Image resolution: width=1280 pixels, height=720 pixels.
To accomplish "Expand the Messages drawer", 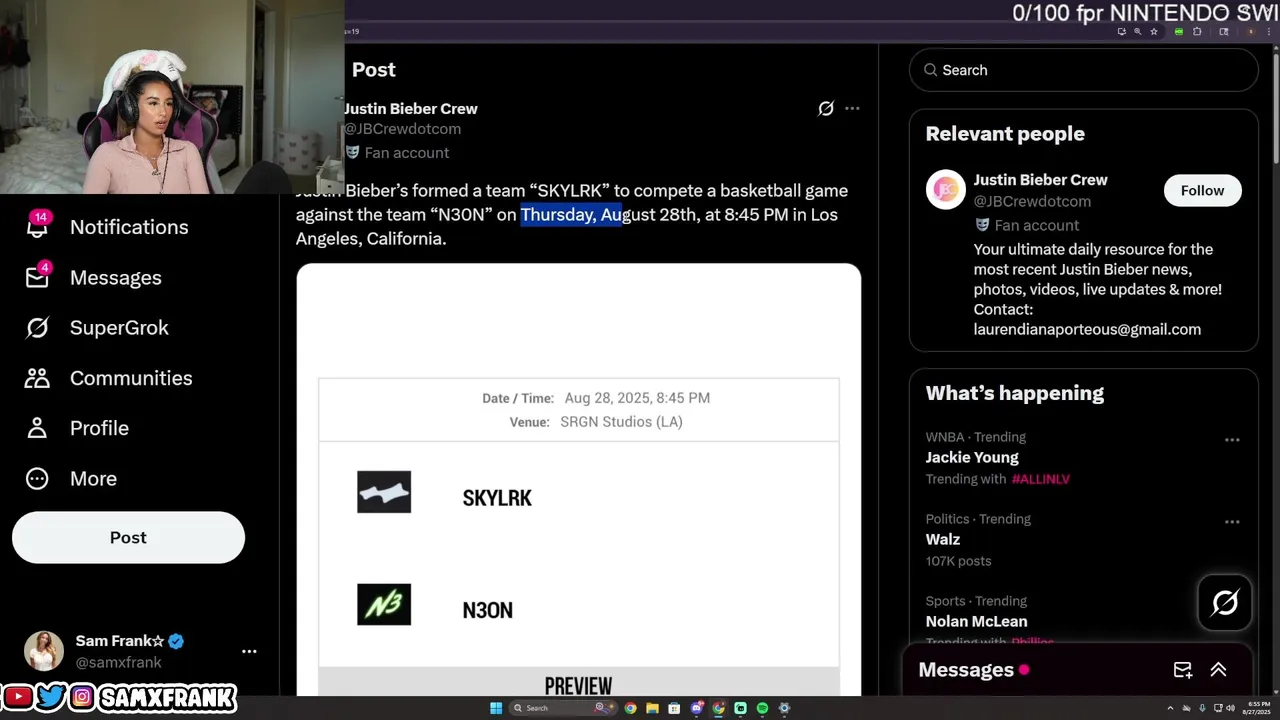I will 1218,670.
